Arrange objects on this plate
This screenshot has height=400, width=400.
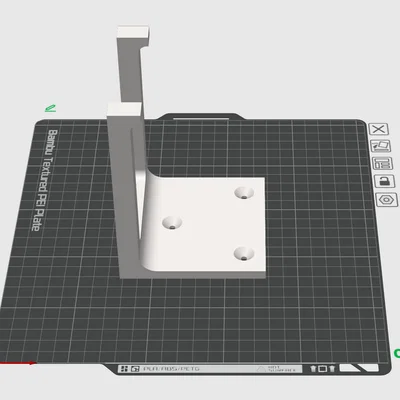coord(382,163)
